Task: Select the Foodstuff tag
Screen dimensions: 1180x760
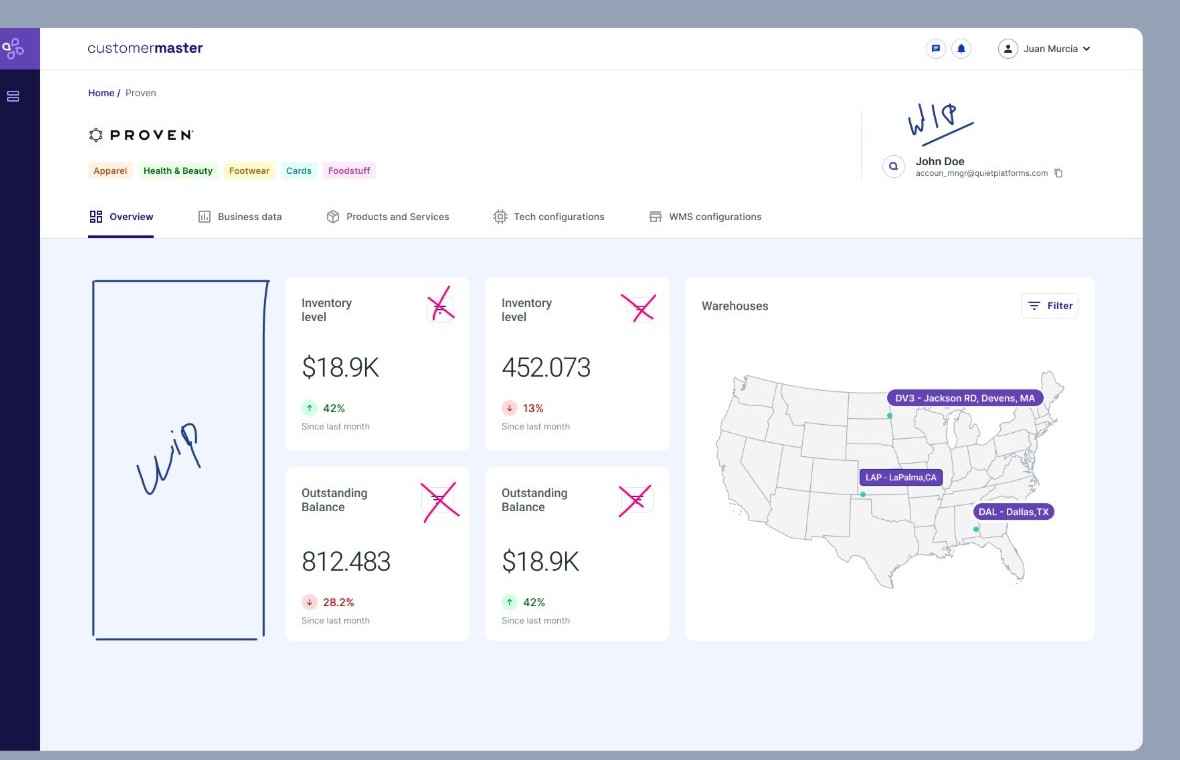Action: pos(349,171)
